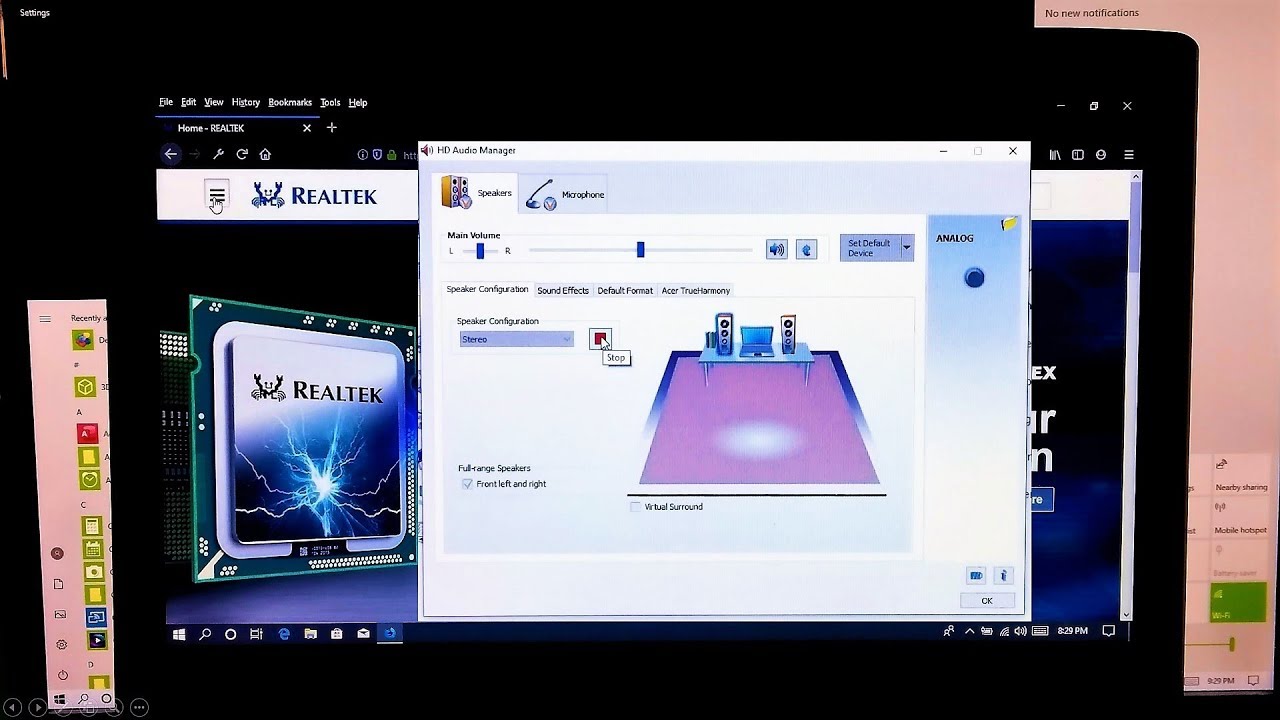
Task: Open the Tools menu in the browser
Action: click(330, 102)
